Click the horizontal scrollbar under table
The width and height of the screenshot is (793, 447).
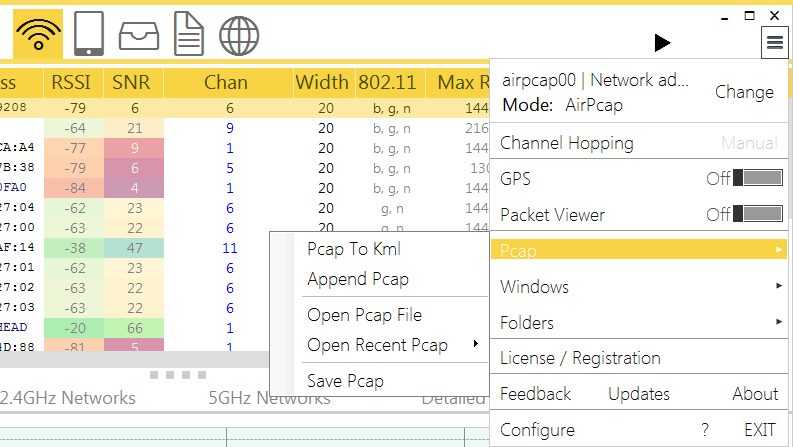(134, 359)
